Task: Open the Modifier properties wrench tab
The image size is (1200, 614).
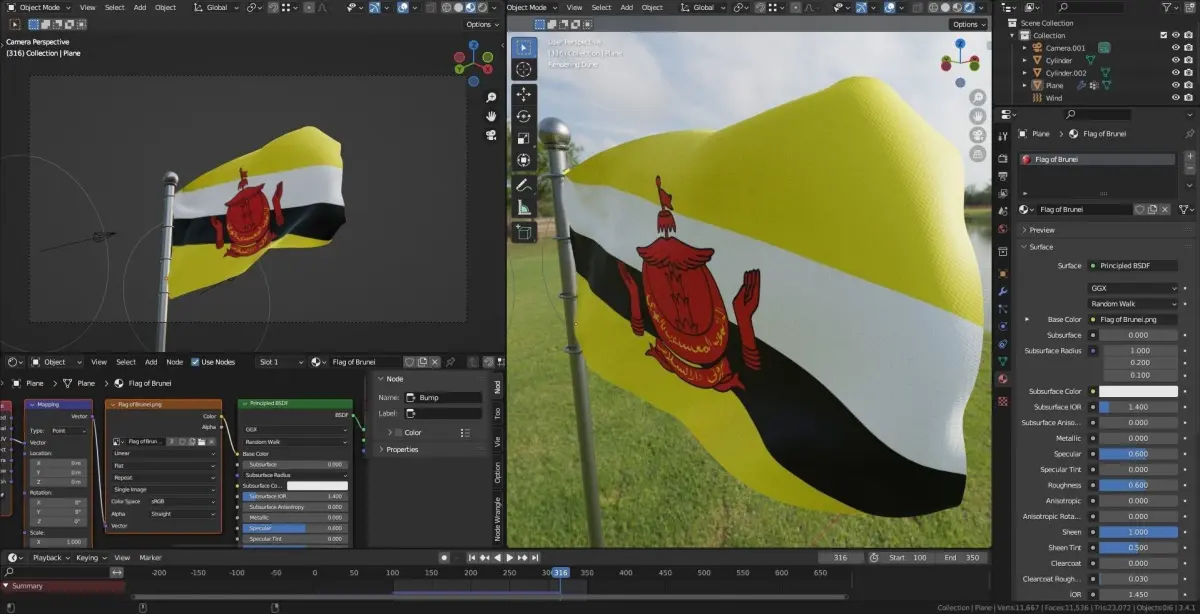Action: click(1003, 290)
